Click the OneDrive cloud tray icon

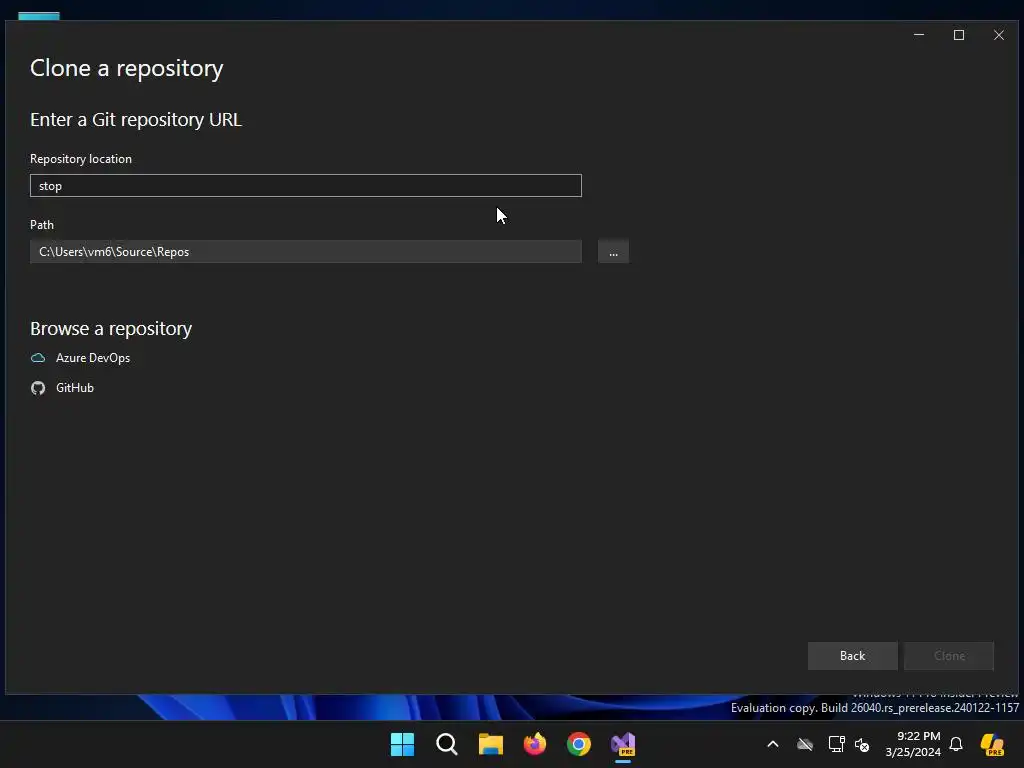click(x=805, y=744)
